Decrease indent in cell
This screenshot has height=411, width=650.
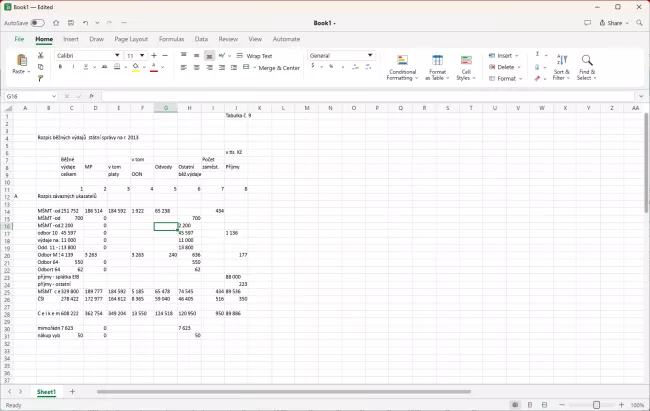tap(222, 67)
